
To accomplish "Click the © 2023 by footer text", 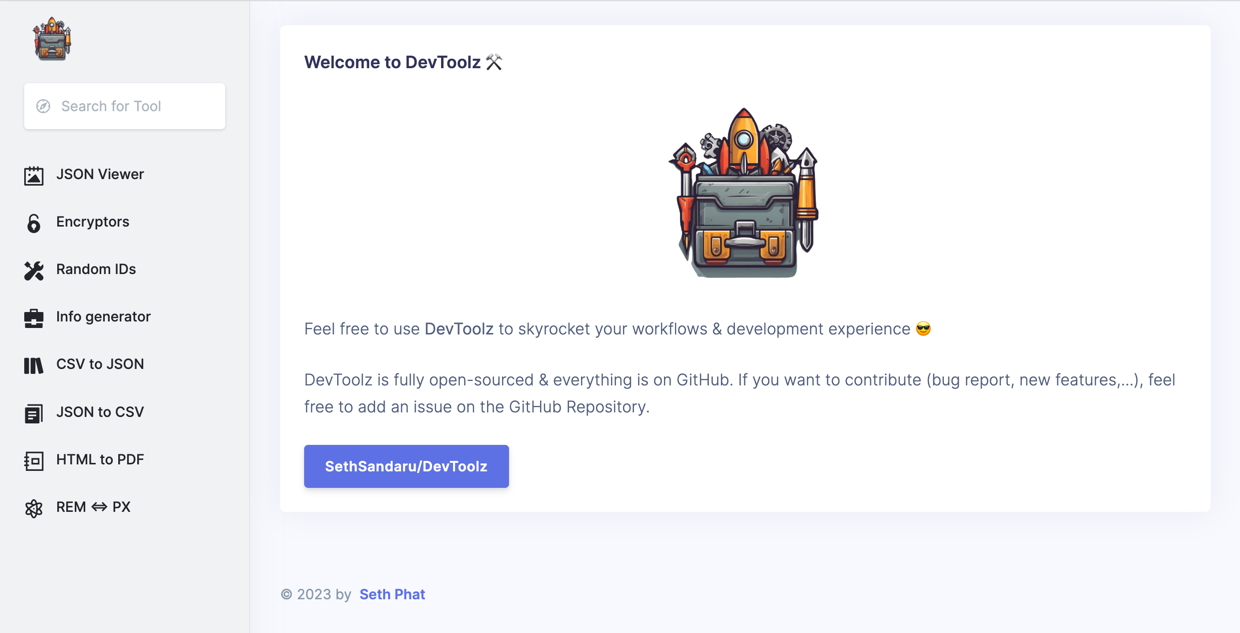I will (x=316, y=594).
